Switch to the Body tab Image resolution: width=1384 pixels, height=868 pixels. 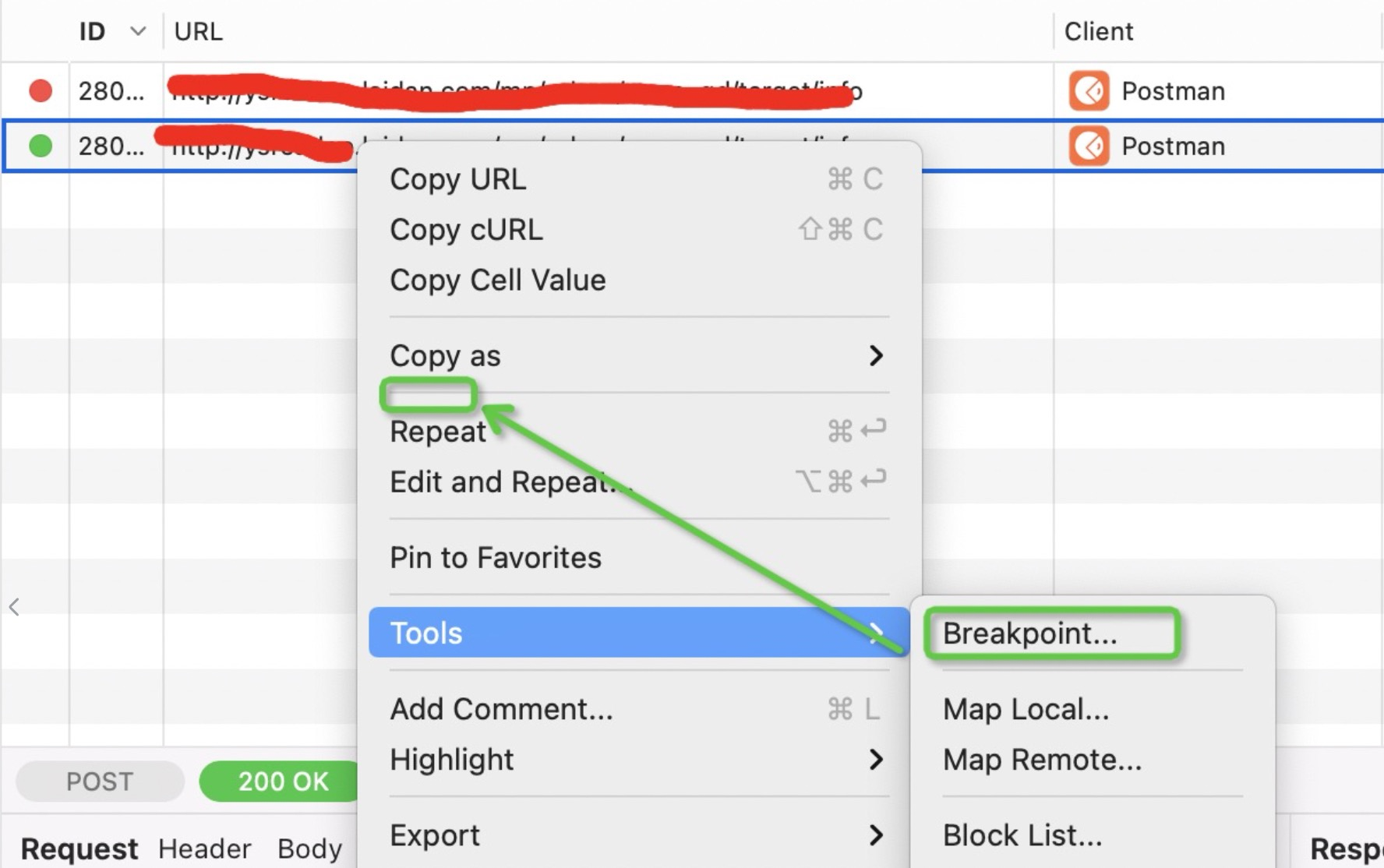click(309, 849)
